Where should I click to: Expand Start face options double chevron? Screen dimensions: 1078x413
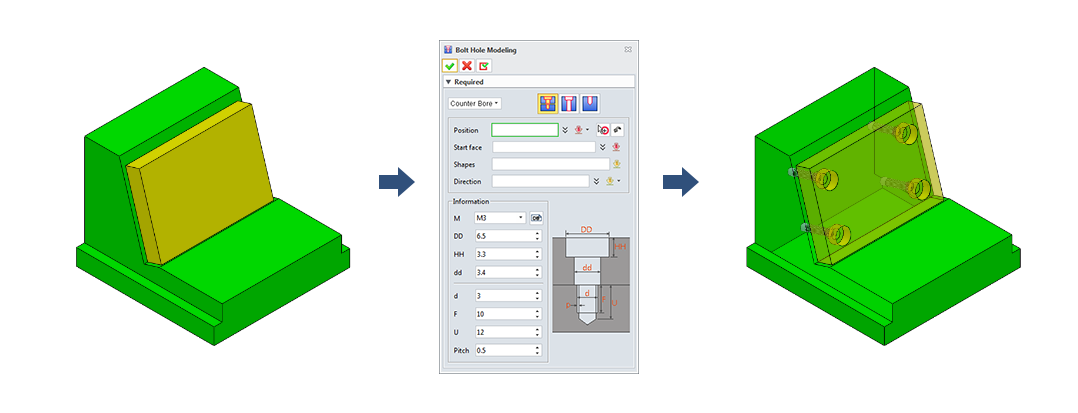602,147
